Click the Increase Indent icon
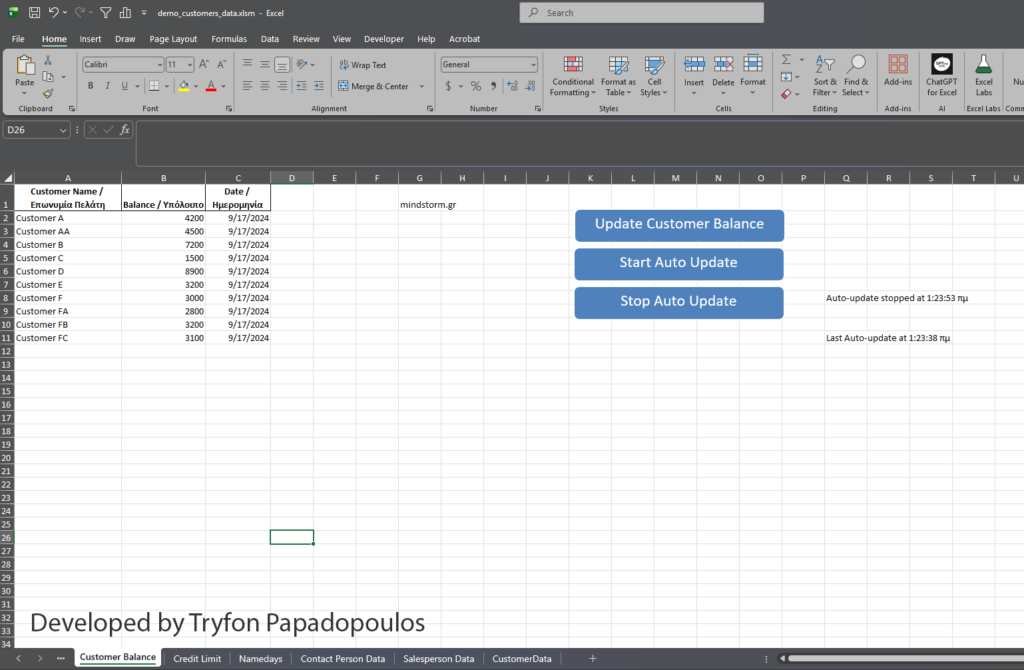Screen dimensions: 1024x670 [319, 86]
